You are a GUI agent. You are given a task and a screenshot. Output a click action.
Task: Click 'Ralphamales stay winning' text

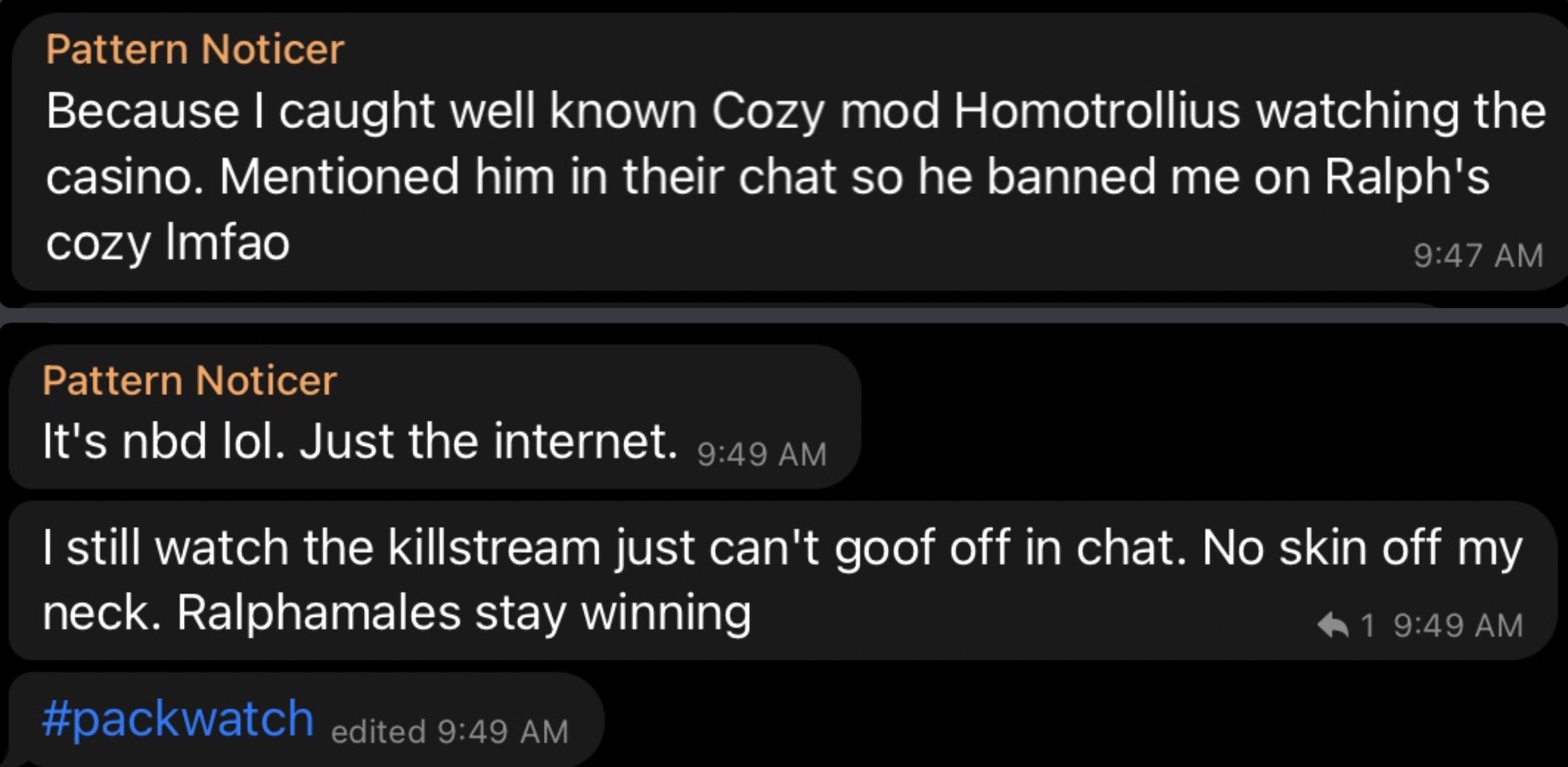tap(465, 612)
